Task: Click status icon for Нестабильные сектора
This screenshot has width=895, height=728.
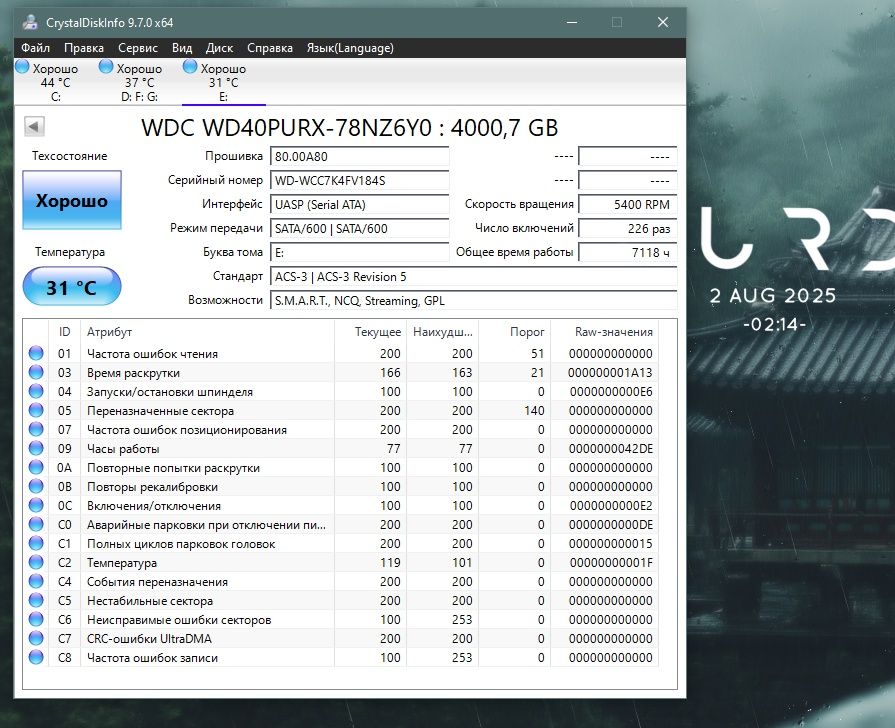Action: coord(36,600)
